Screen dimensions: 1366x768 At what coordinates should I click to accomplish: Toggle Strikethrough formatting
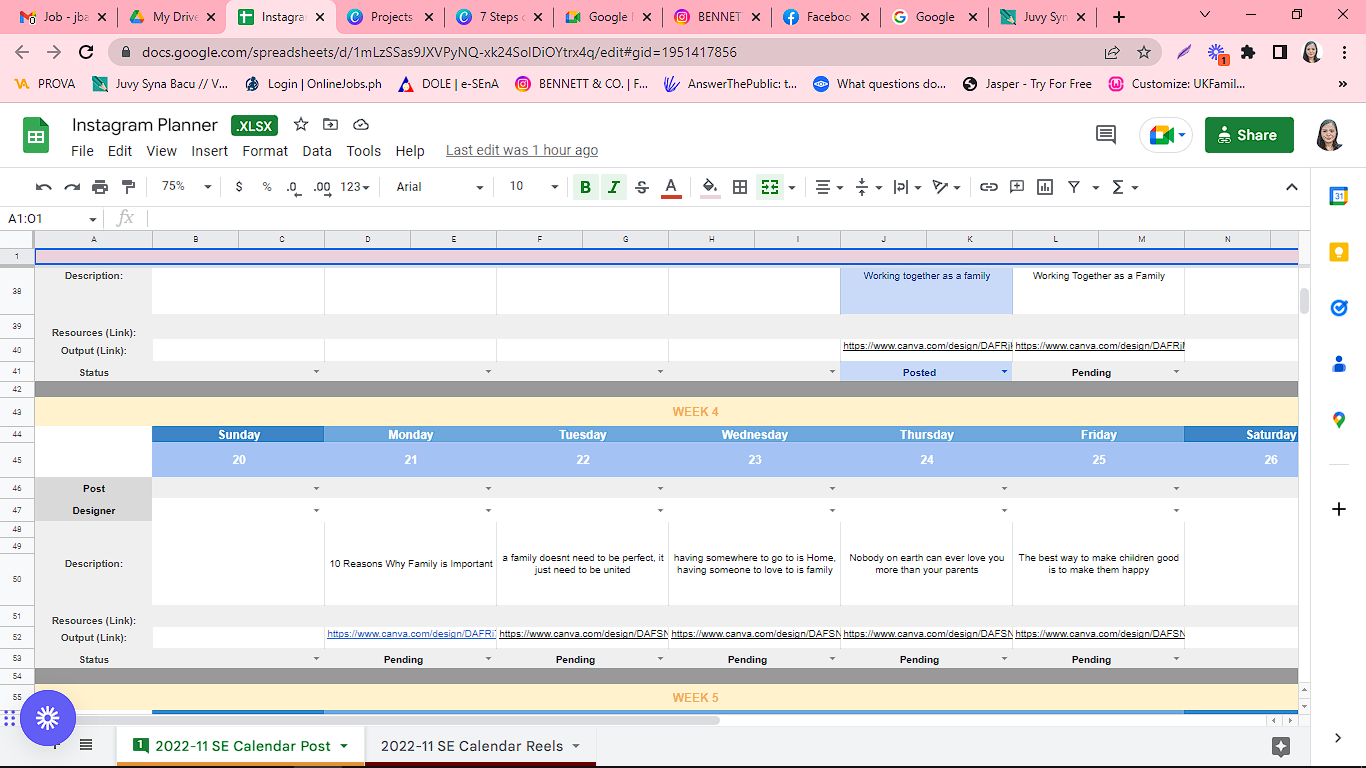pos(642,187)
